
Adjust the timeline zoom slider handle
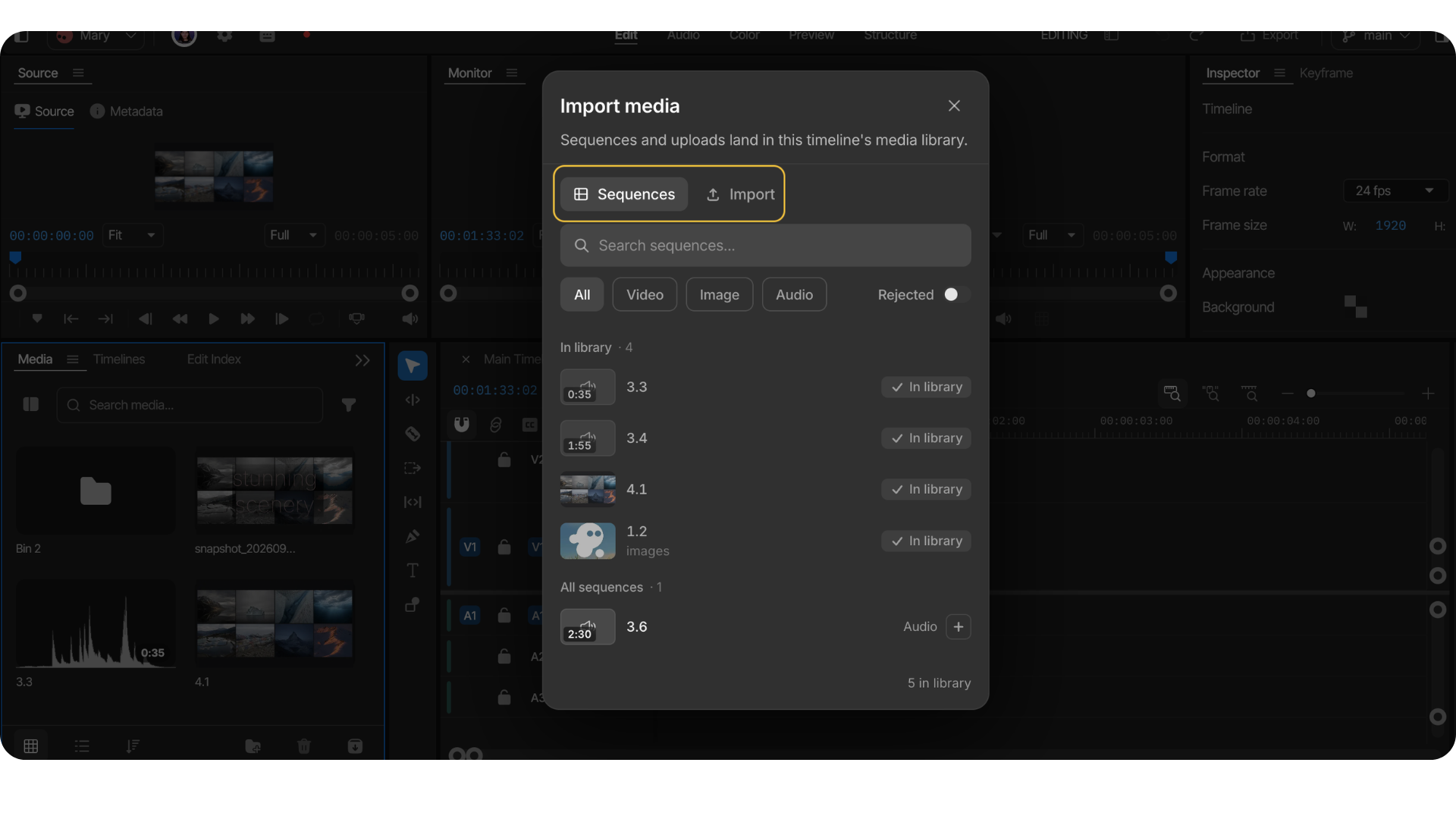[1311, 394]
